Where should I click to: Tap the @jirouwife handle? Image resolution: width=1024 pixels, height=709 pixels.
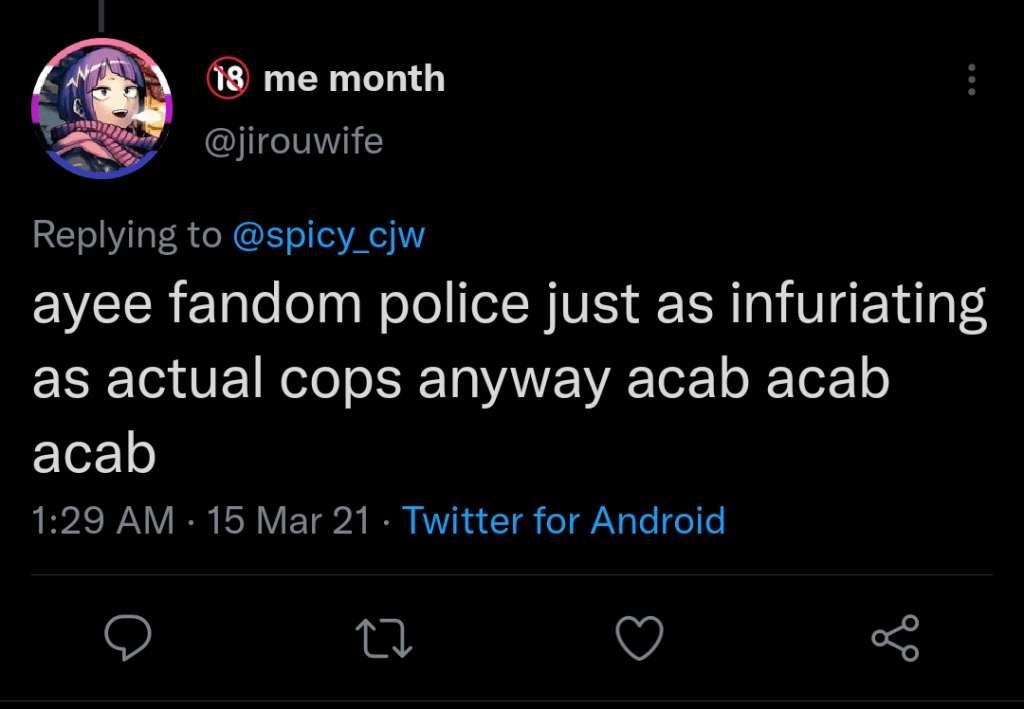[293, 141]
